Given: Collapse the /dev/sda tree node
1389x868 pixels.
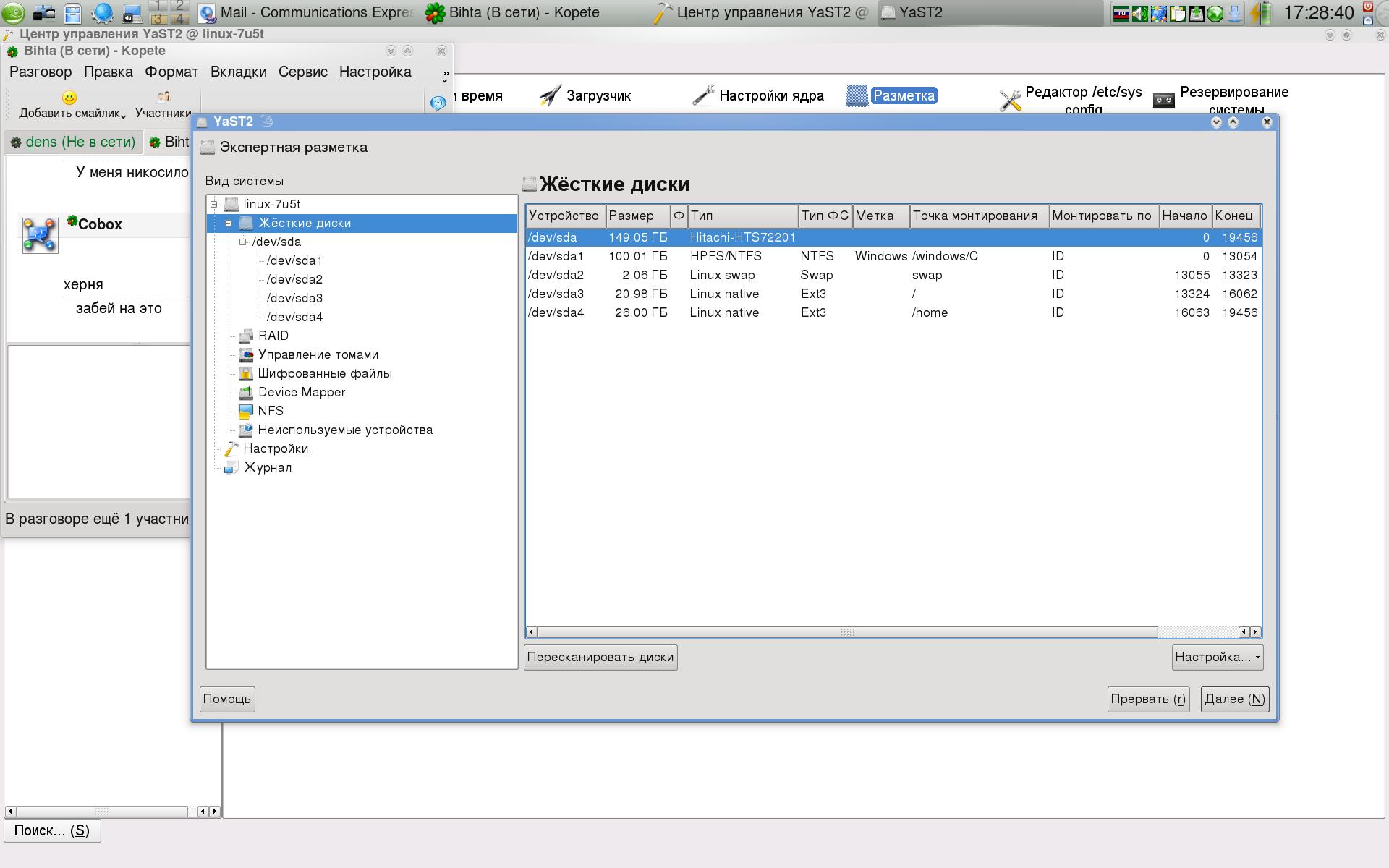Looking at the screenshot, I should pos(243,242).
